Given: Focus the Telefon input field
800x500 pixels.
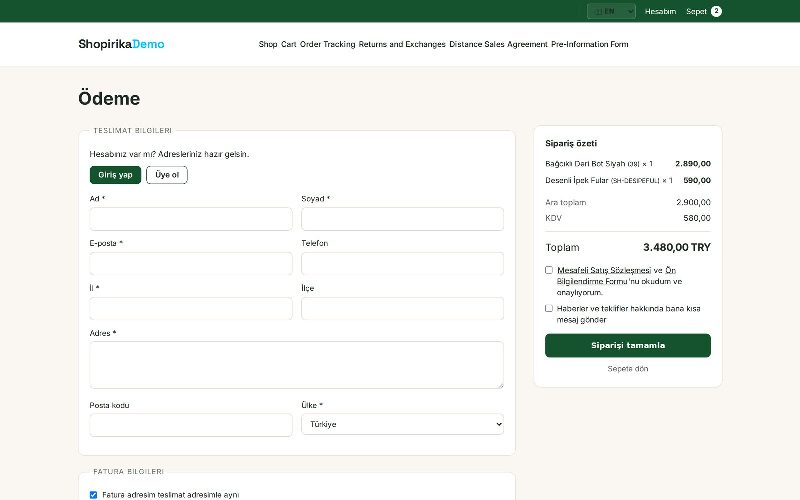Looking at the screenshot, I should tap(403, 264).
